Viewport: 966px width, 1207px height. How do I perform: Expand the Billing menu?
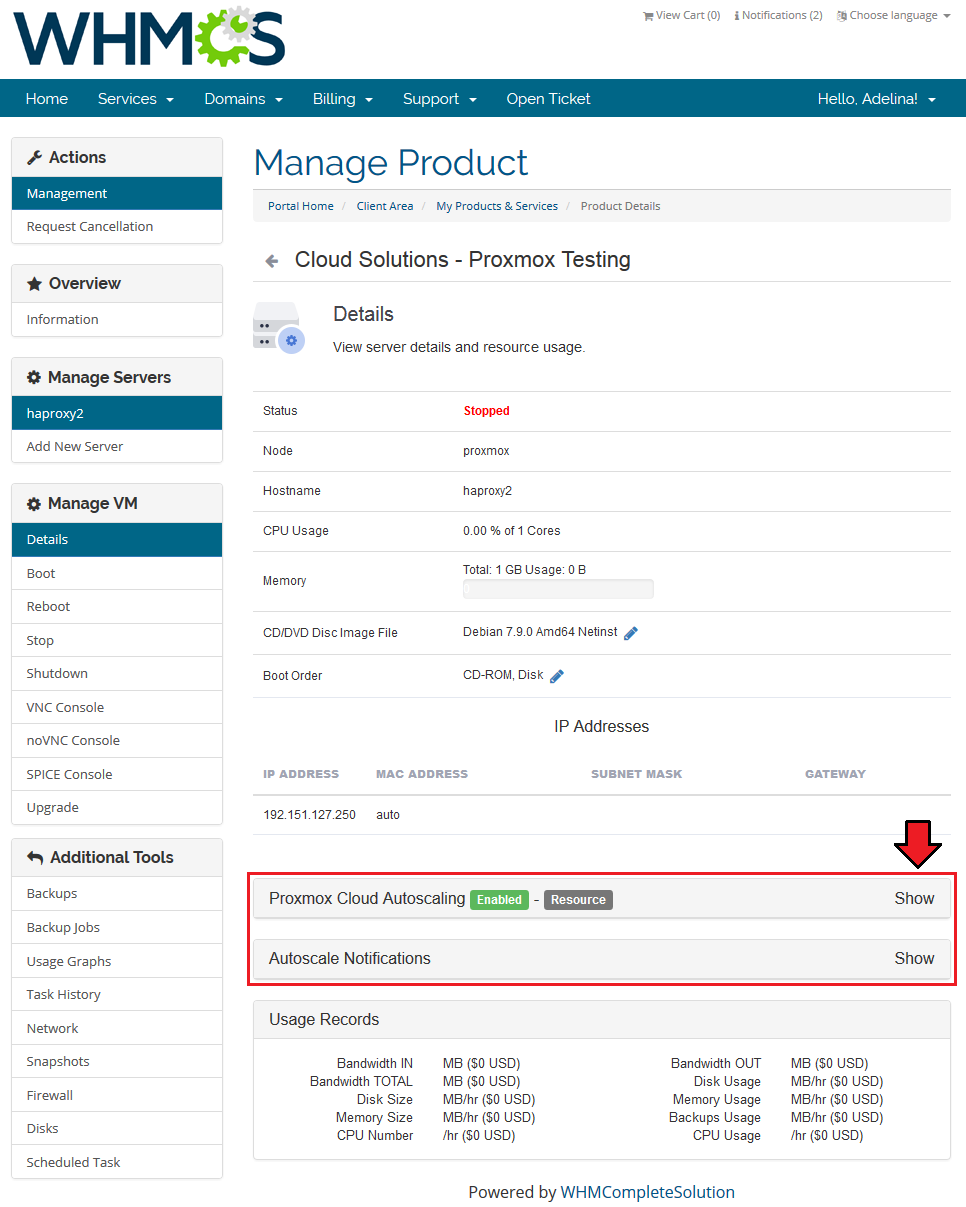[x=343, y=99]
